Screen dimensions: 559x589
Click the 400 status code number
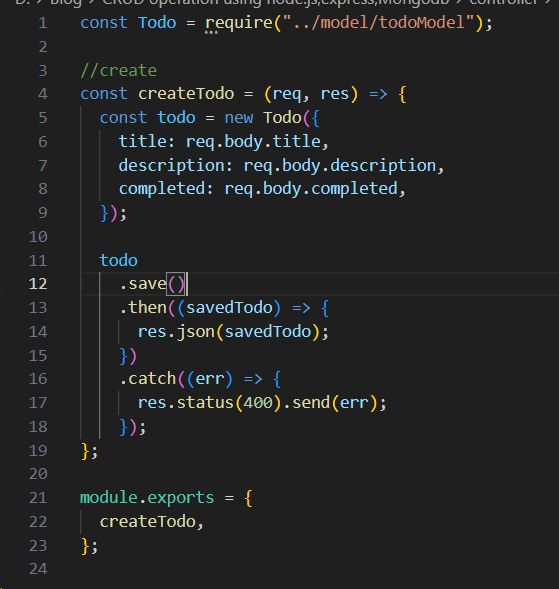(258, 403)
